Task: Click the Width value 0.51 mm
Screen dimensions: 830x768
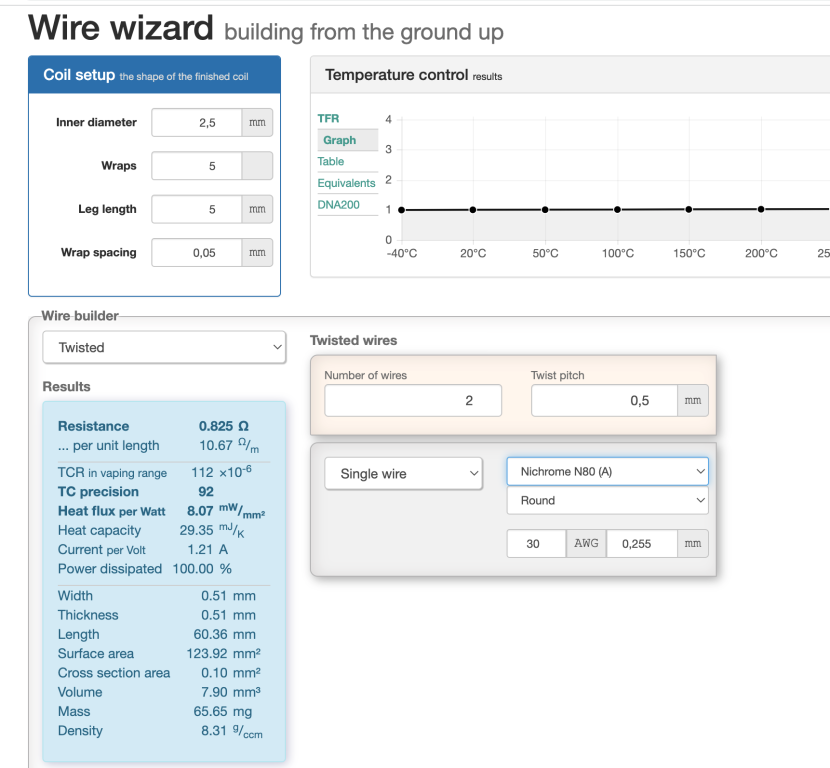Action: click(x=228, y=596)
